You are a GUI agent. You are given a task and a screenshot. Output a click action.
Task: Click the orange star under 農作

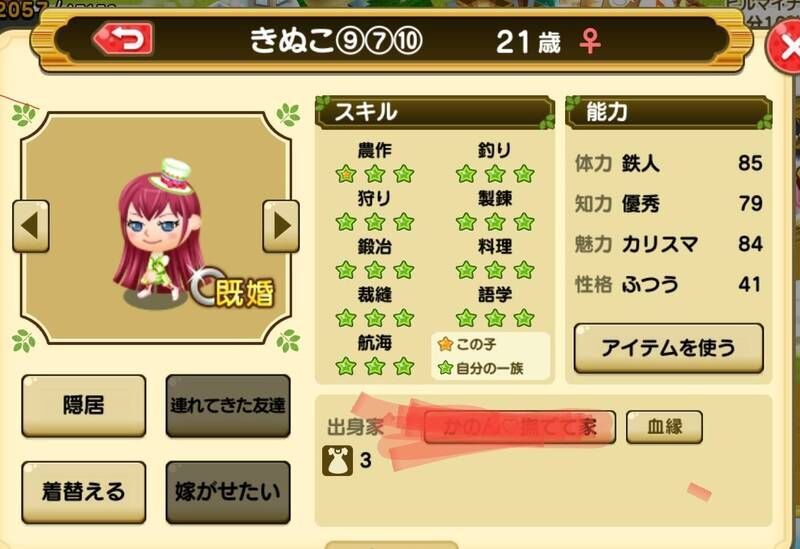click(346, 174)
